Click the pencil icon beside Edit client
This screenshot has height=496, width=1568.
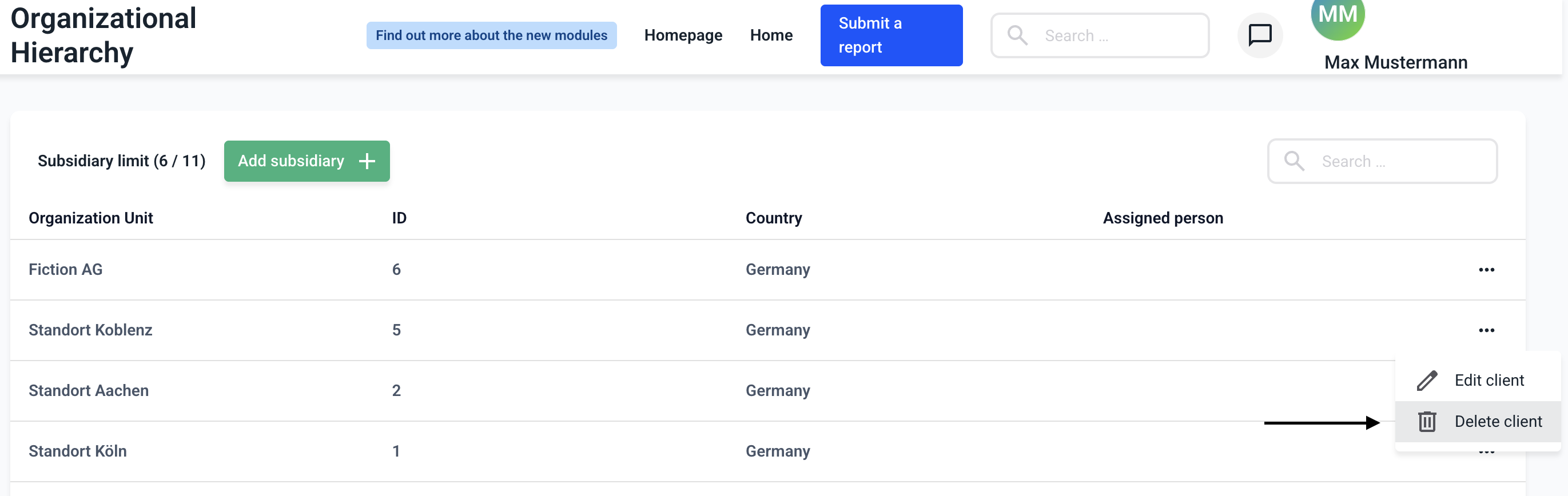click(x=1426, y=381)
